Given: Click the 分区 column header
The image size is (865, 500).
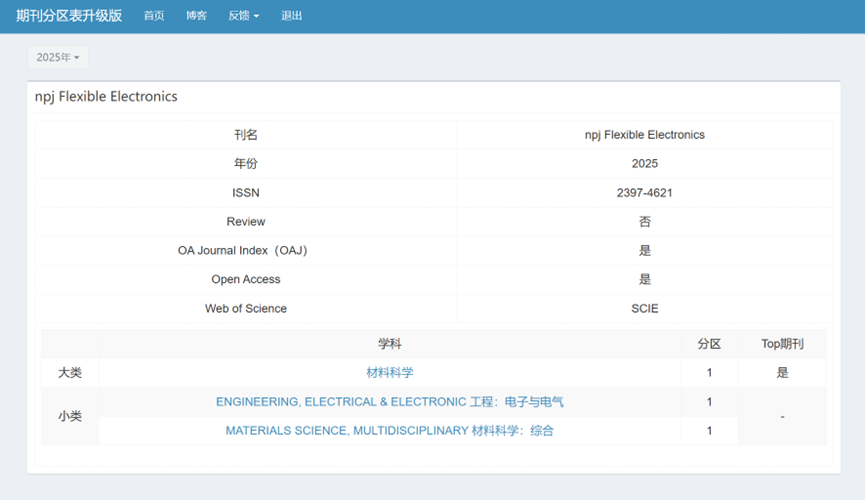Looking at the screenshot, I should (709, 344).
